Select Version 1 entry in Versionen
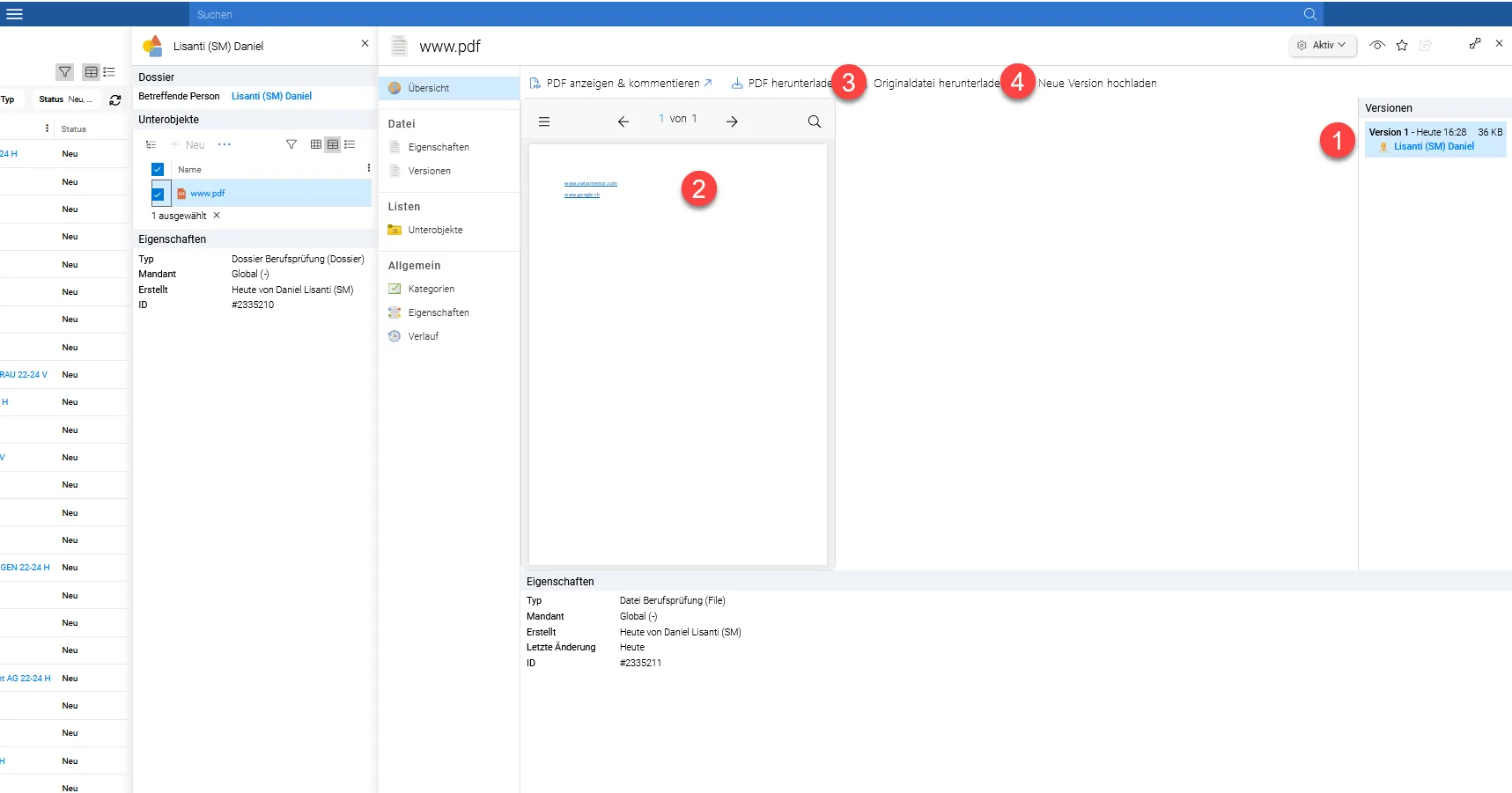The height and width of the screenshot is (793, 1512). (1435, 140)
